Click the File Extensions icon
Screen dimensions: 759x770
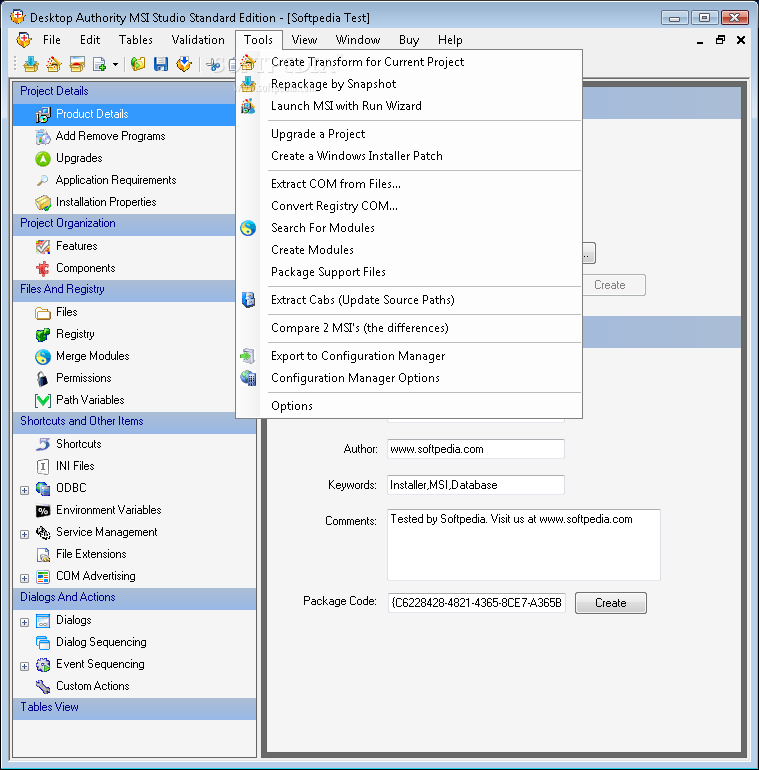43,554
